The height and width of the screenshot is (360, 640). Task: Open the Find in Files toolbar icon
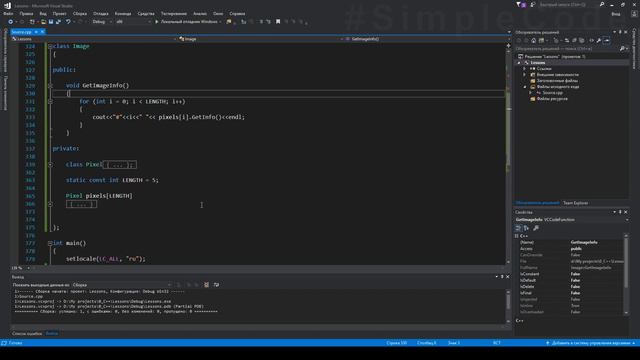tap(229, 22)
